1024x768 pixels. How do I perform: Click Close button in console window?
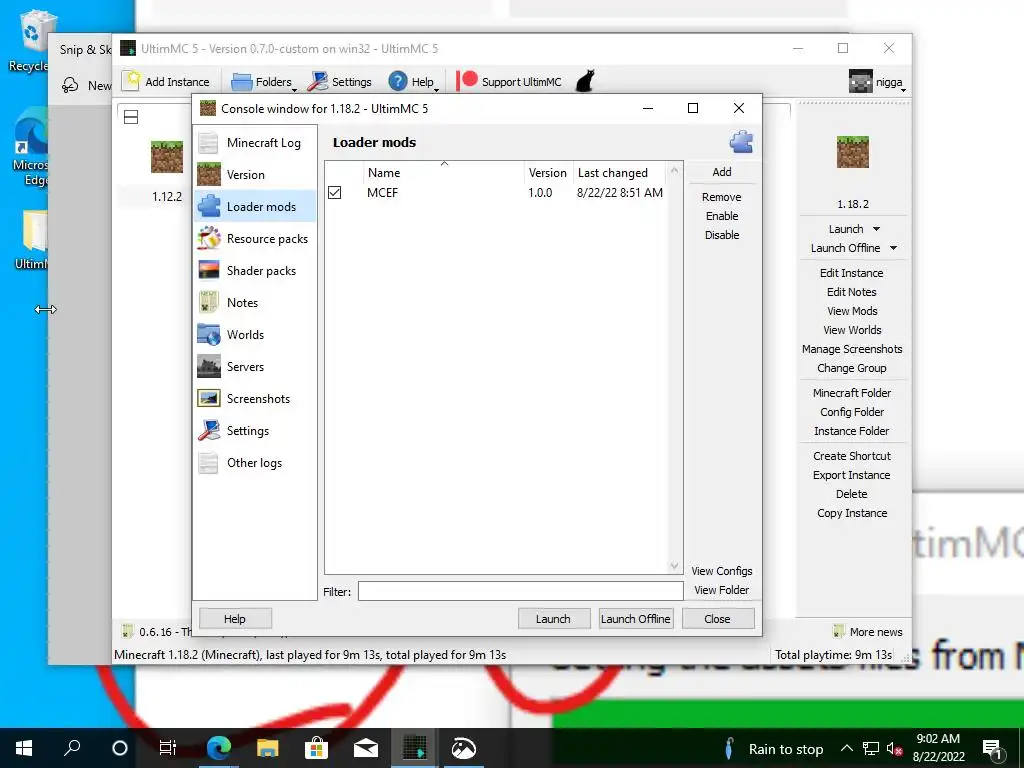click(717, 618)
